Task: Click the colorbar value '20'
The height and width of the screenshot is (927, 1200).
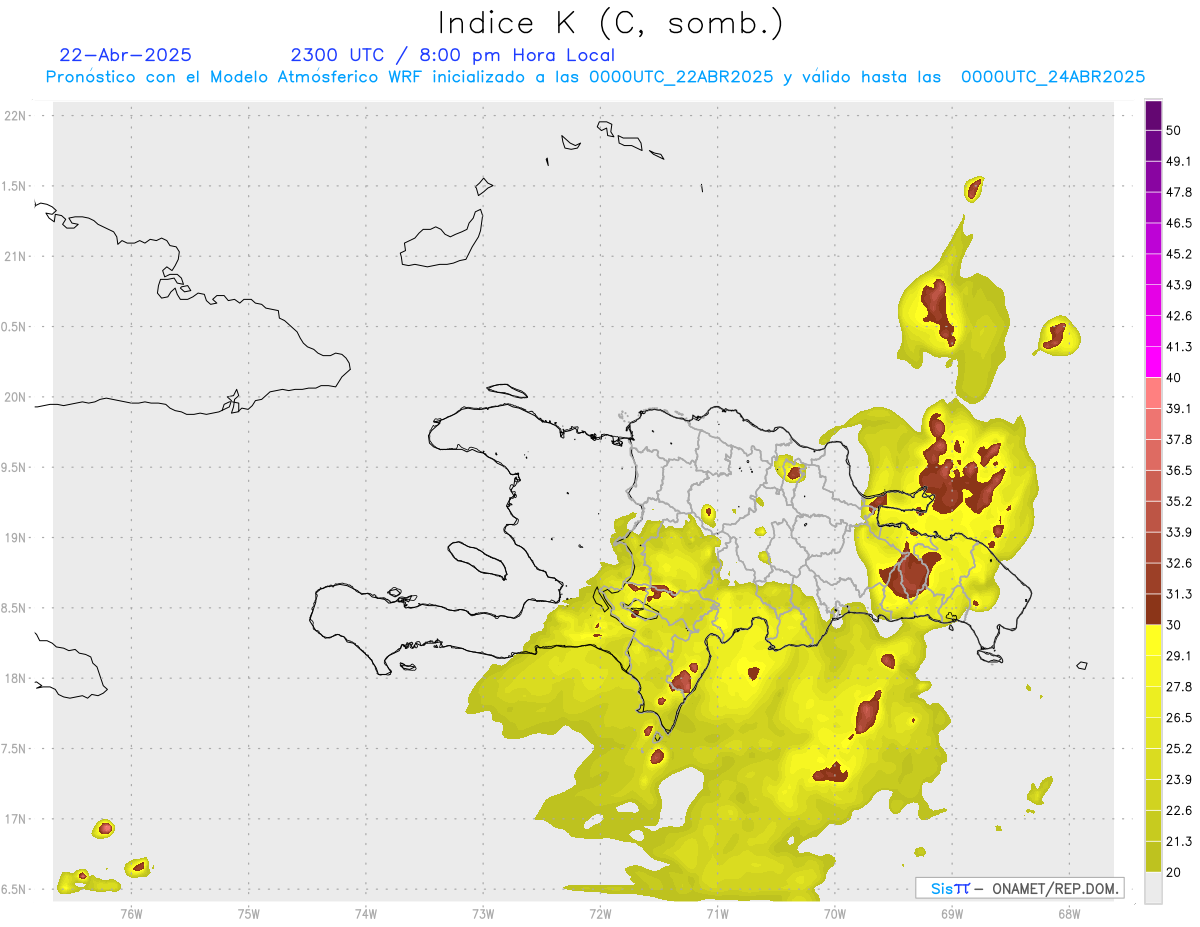Action: [x=1175, y=873]
